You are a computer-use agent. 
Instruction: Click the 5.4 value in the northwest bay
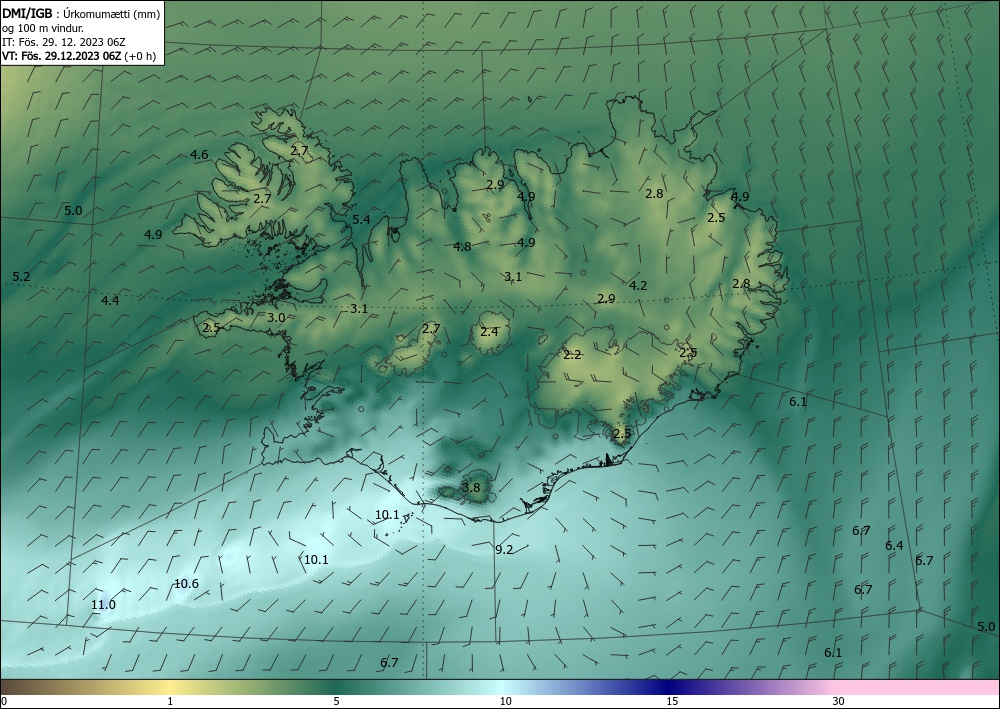(x=361, y=220)
